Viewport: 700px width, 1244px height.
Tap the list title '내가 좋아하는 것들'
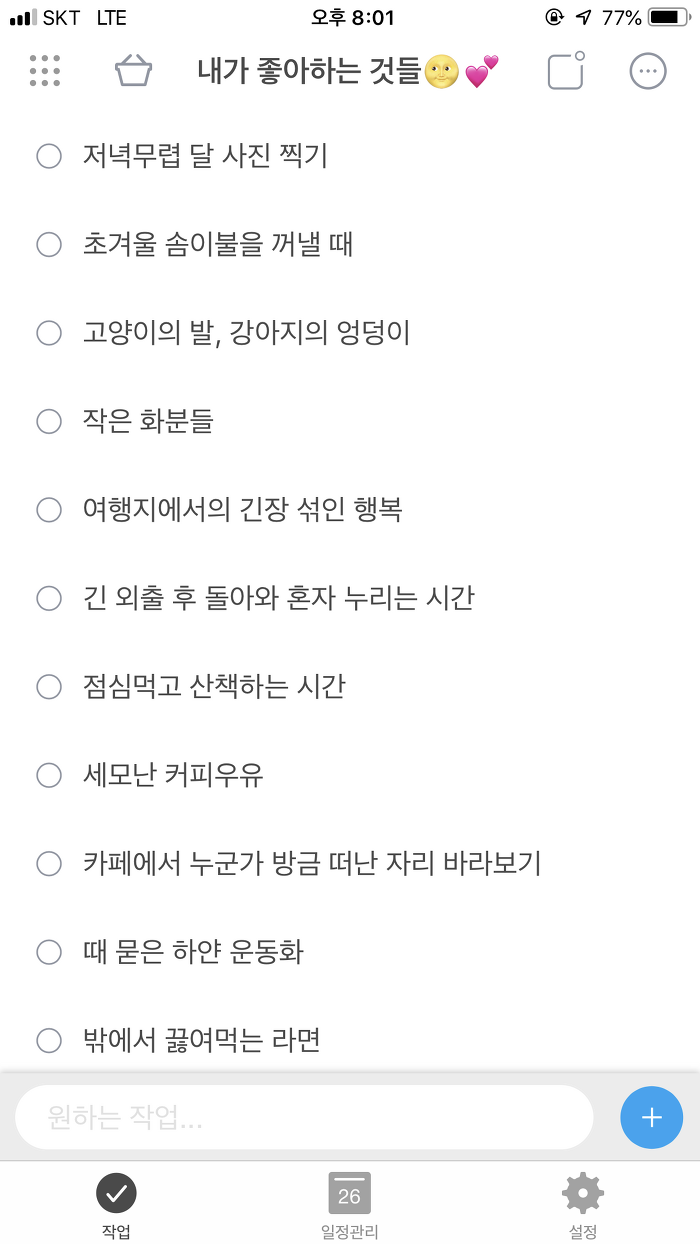click(x=308, y=71)
